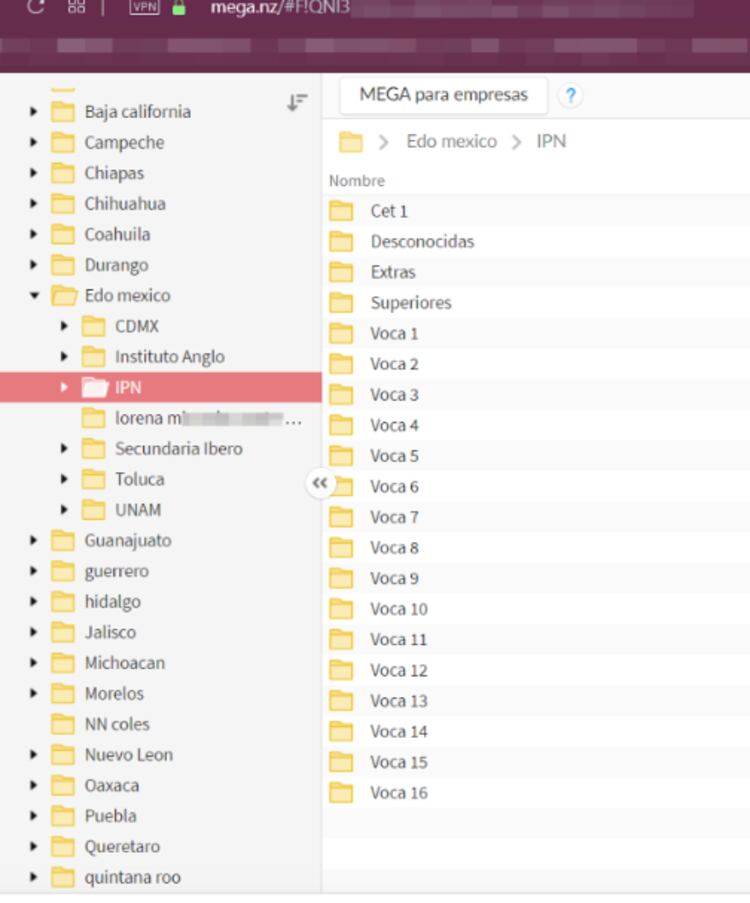750x903 pixels.
Task: Collapse the left panel with double-chevron button
Action: coord(319,484)
